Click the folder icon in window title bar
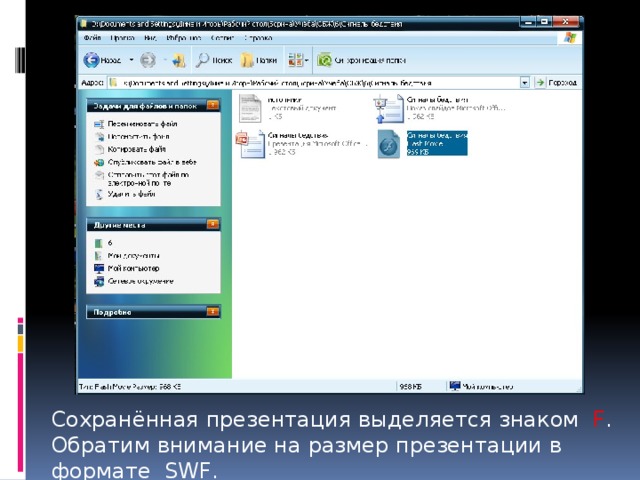The width and height of the screenshot is (640, 480). click(84, 24)
